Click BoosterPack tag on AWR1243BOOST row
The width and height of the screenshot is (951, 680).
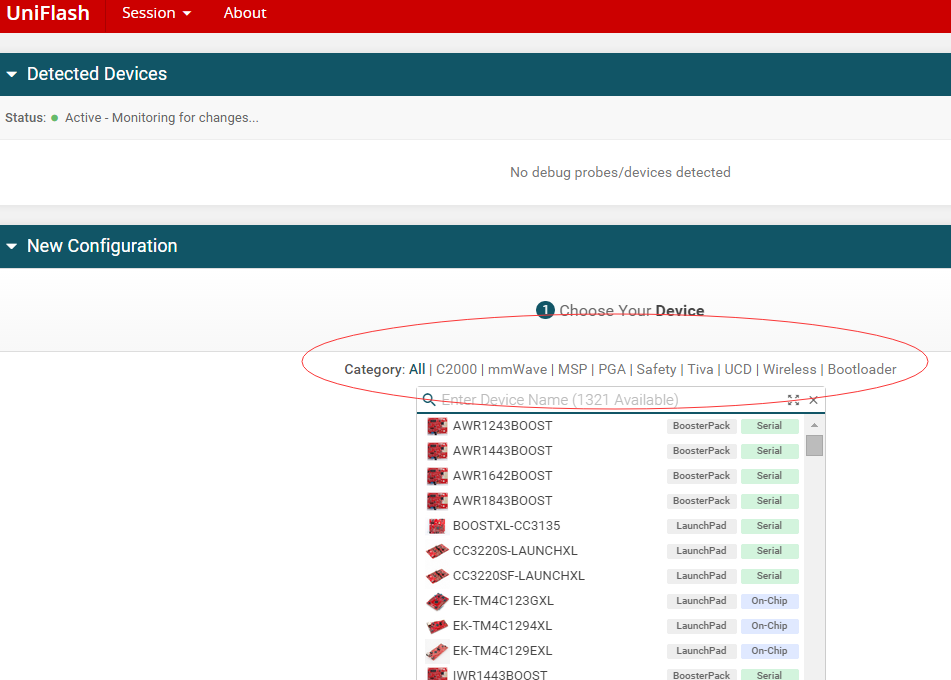click(701, 426)
